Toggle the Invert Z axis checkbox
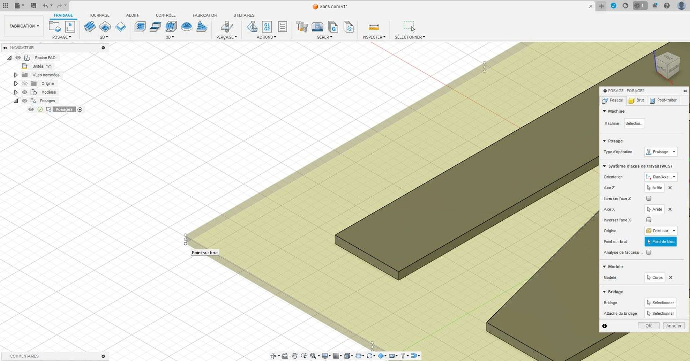Image resolution: width=690 pixels, height=361 pixels. click(x=648, y=199)
